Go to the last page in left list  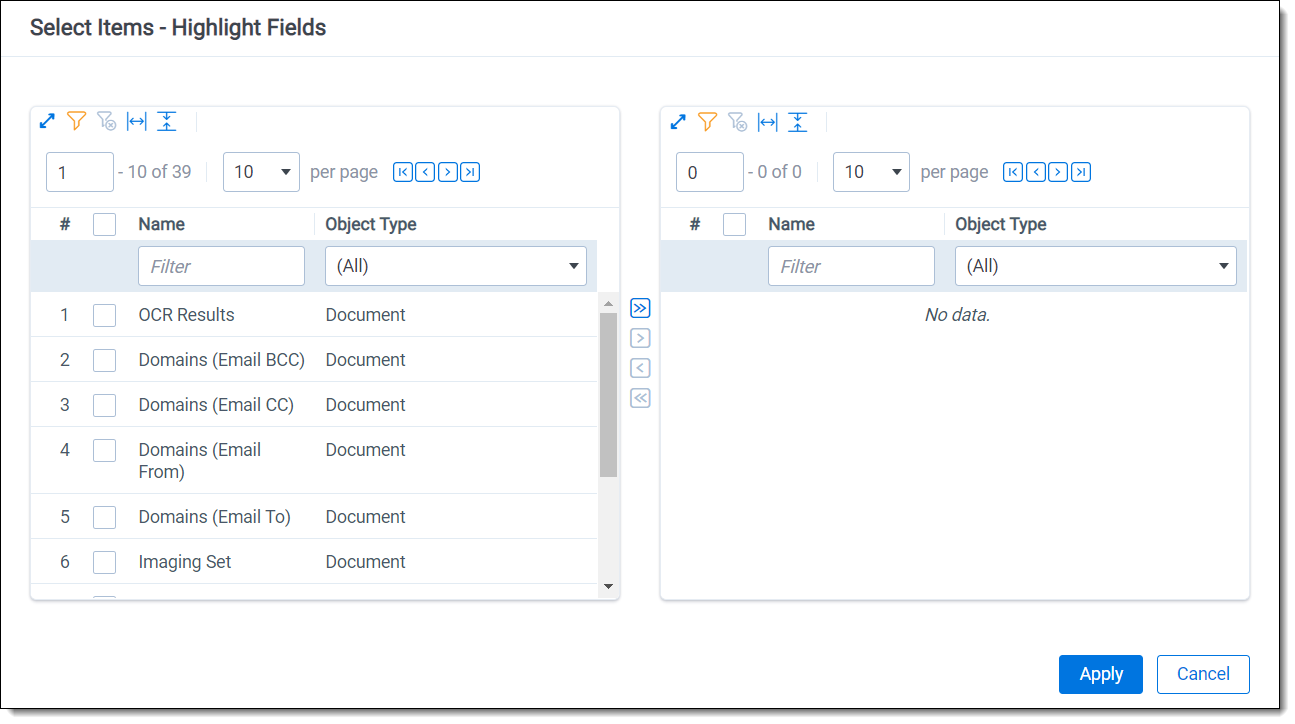[x=470, y=172]
